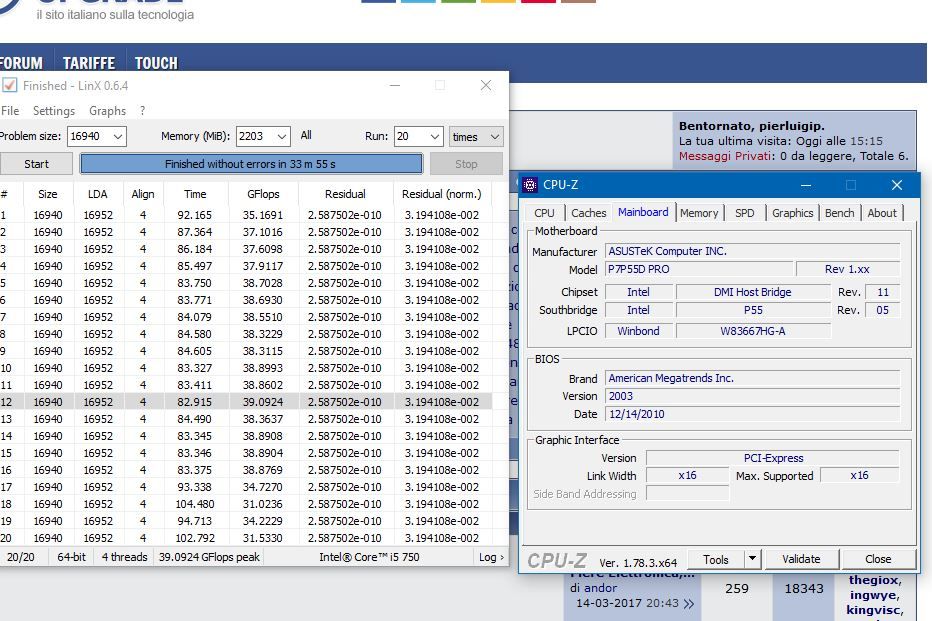Switch to the Memory tab in CPU-Z

(x=699, y=213)
